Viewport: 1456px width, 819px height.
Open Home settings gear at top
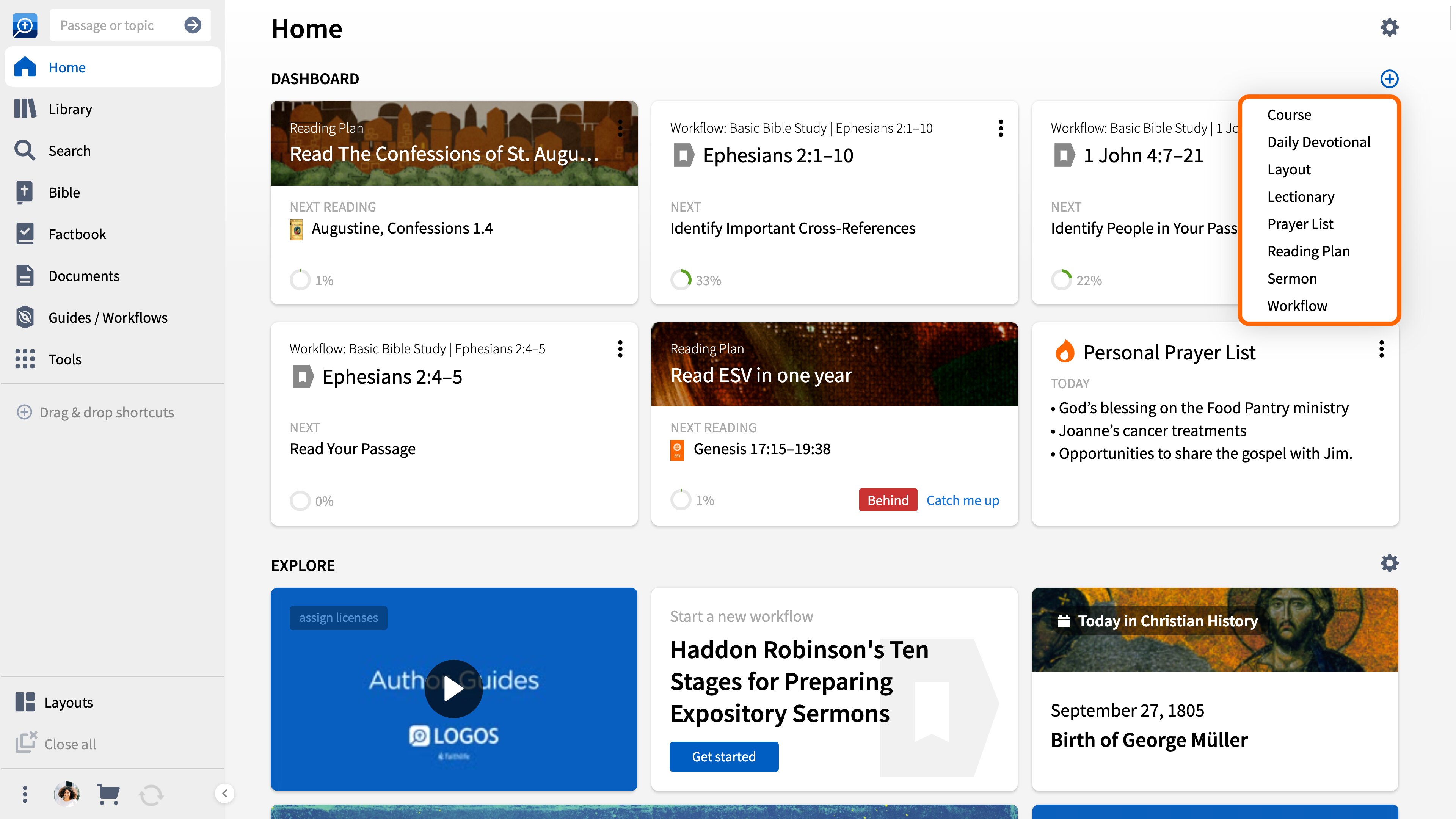click(1389, 27)
